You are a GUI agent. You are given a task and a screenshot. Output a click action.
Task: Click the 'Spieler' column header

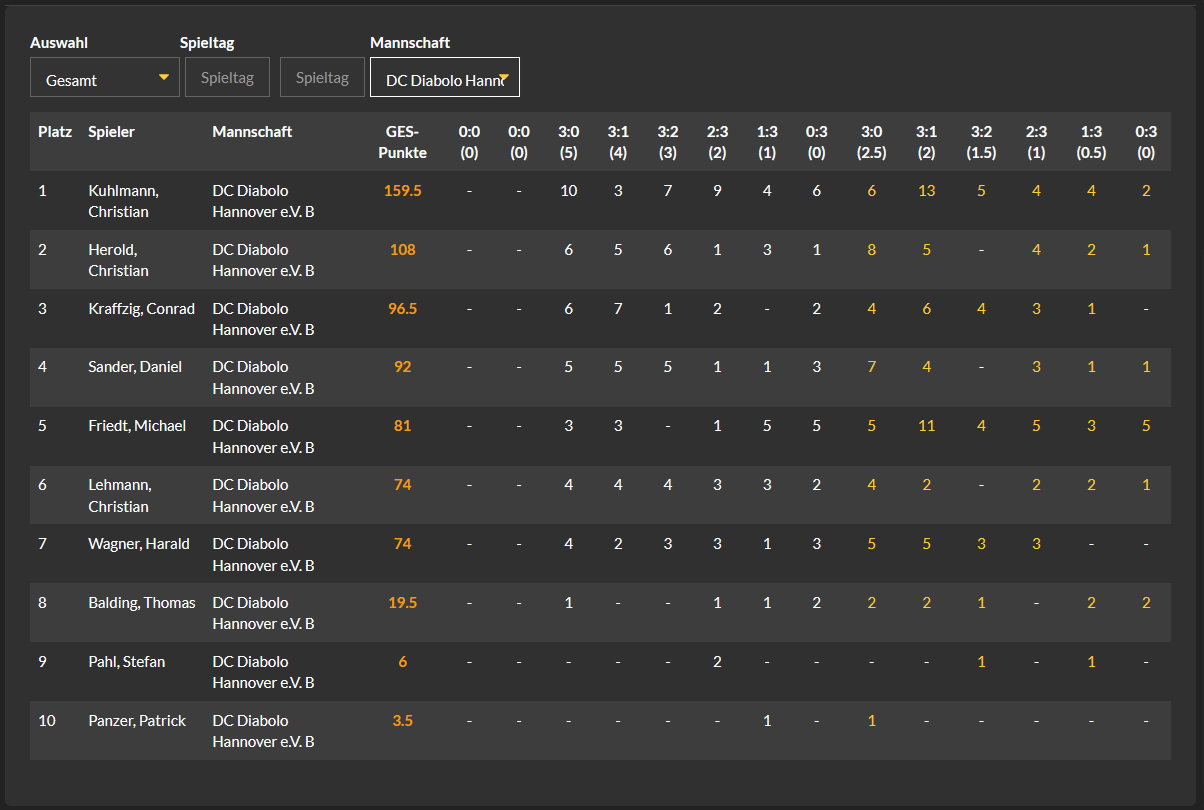pyautogui.click(x=111, y=131)
